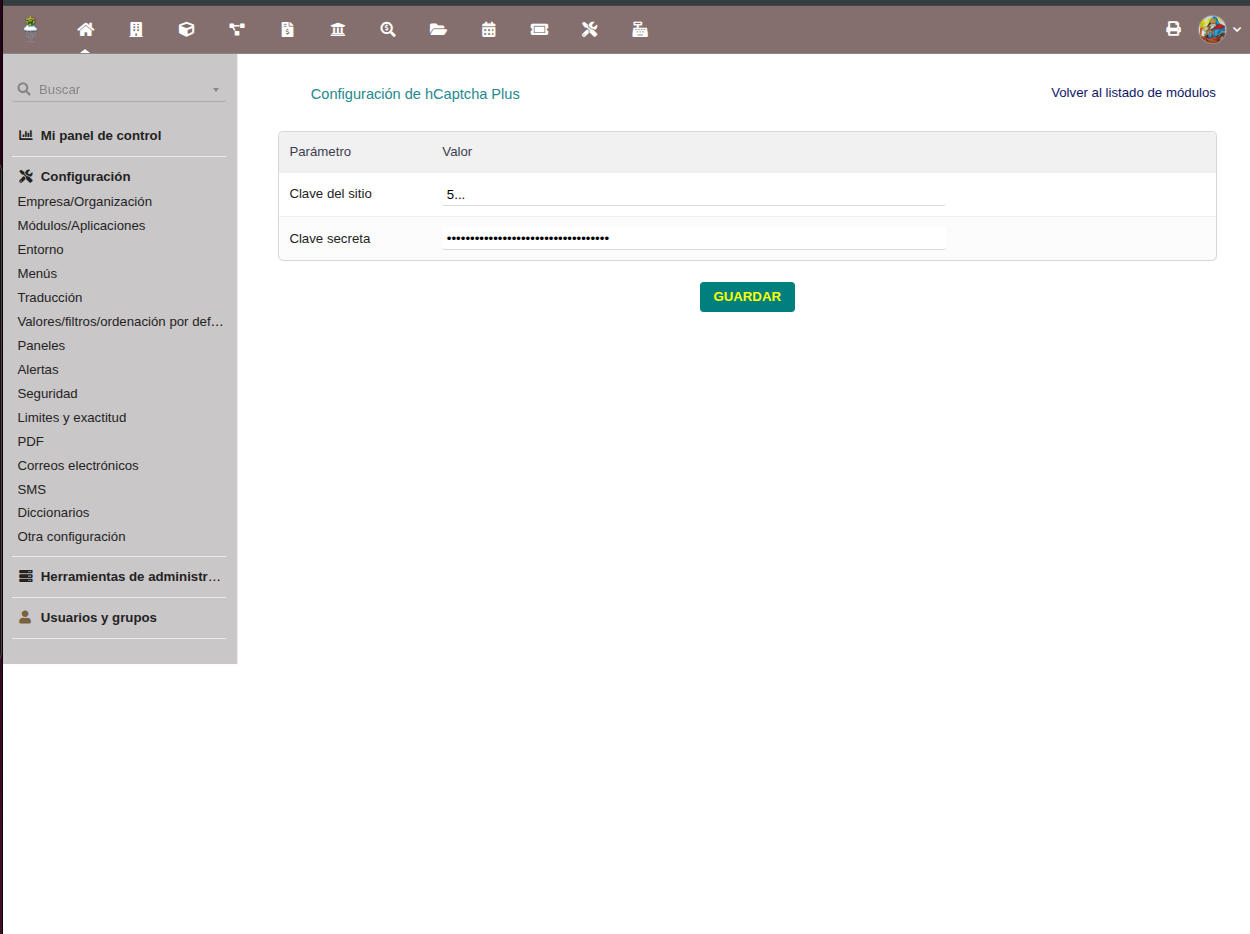Click the Parámetro column header
The image size is (1250, 934).
click(x=320, y=152)
